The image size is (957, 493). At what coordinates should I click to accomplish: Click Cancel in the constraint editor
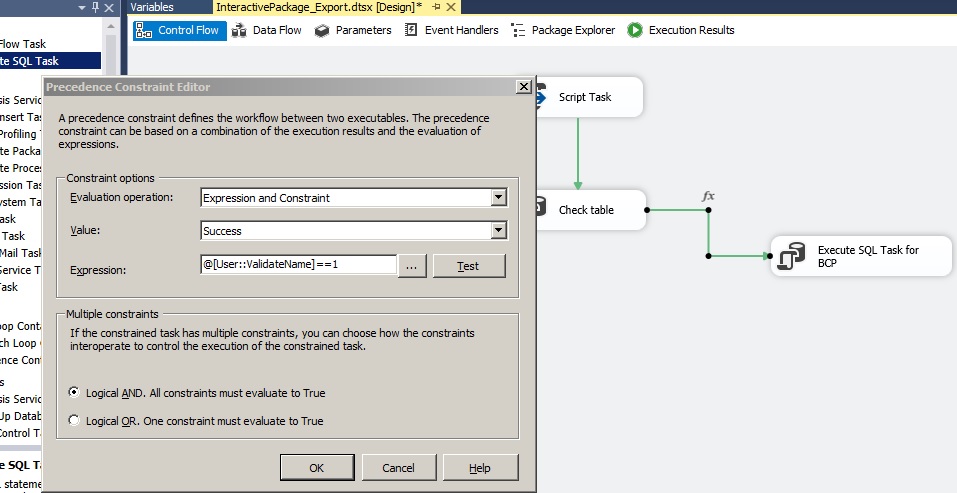[x=399, y=467]
